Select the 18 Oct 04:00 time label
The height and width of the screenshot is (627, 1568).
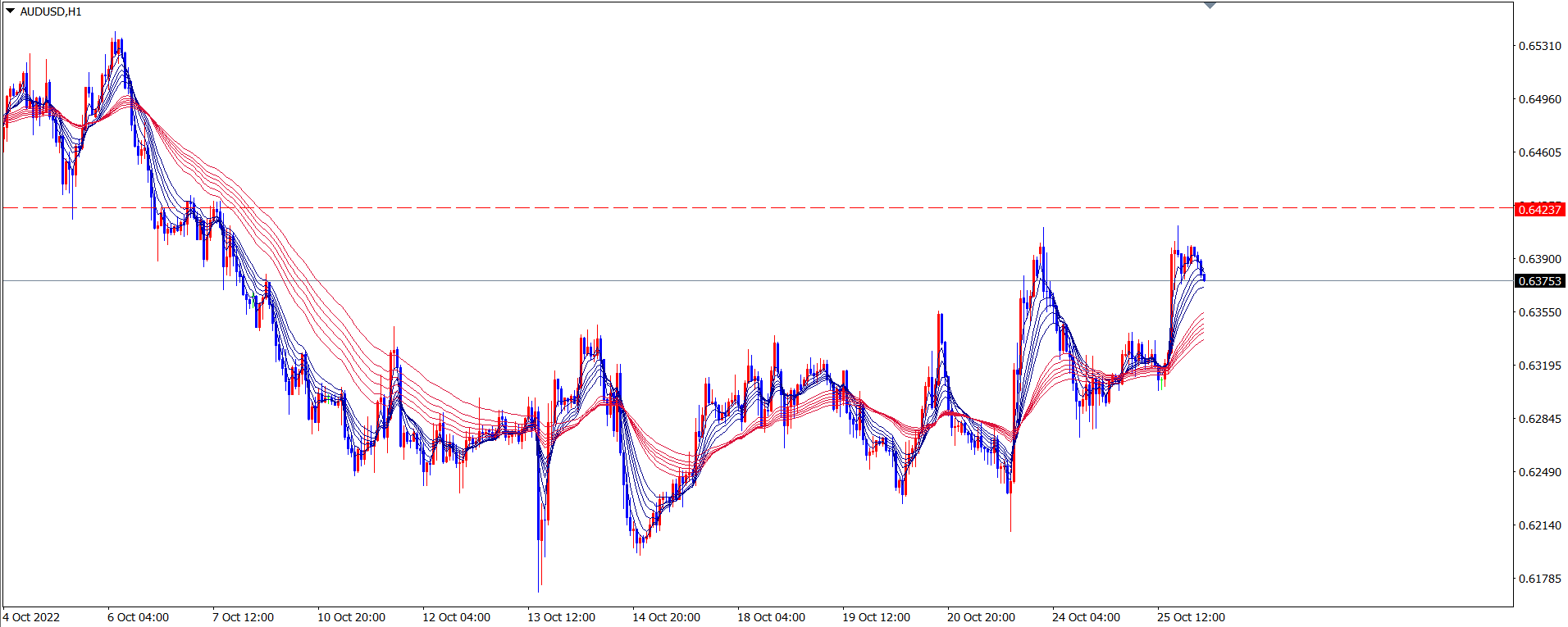(771, 617)
